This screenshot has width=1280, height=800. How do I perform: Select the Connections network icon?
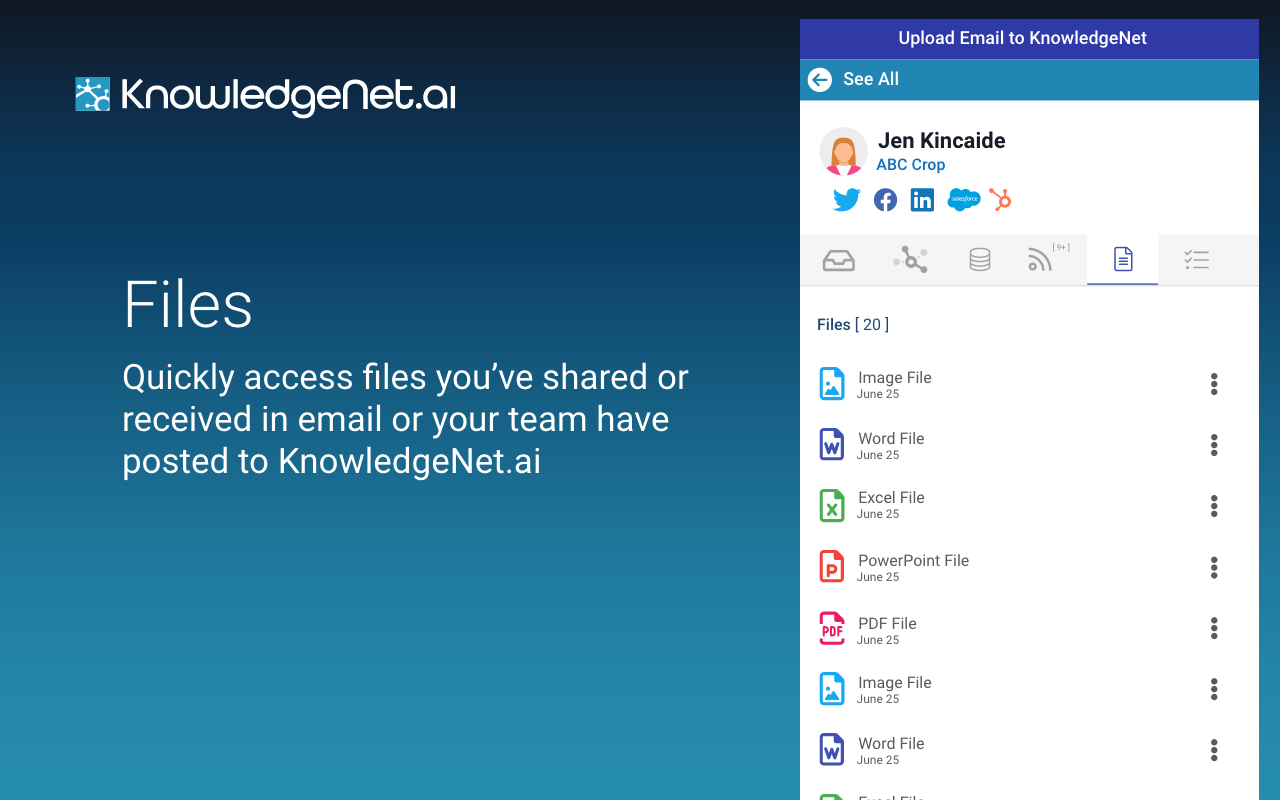click(x=910, y=260)
